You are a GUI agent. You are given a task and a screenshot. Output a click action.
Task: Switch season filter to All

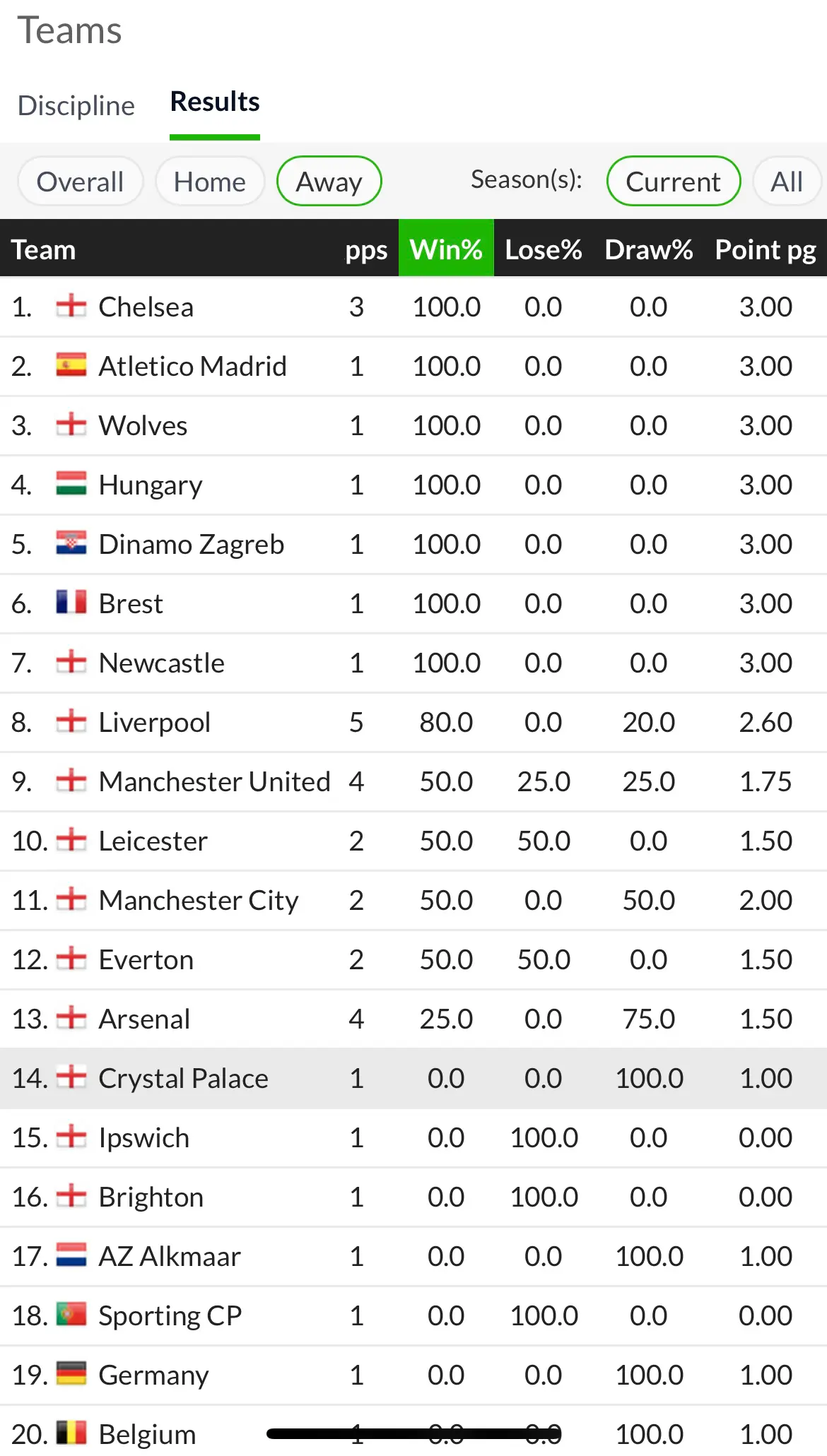point(787,182)
